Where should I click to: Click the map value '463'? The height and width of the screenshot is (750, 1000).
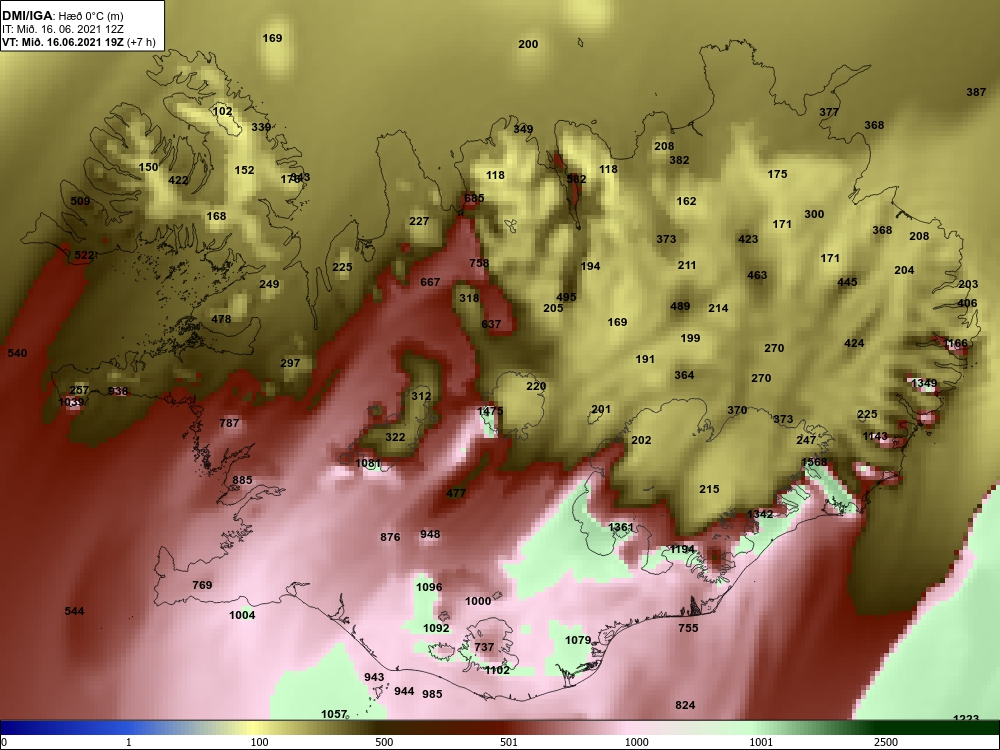coord(757,275)
